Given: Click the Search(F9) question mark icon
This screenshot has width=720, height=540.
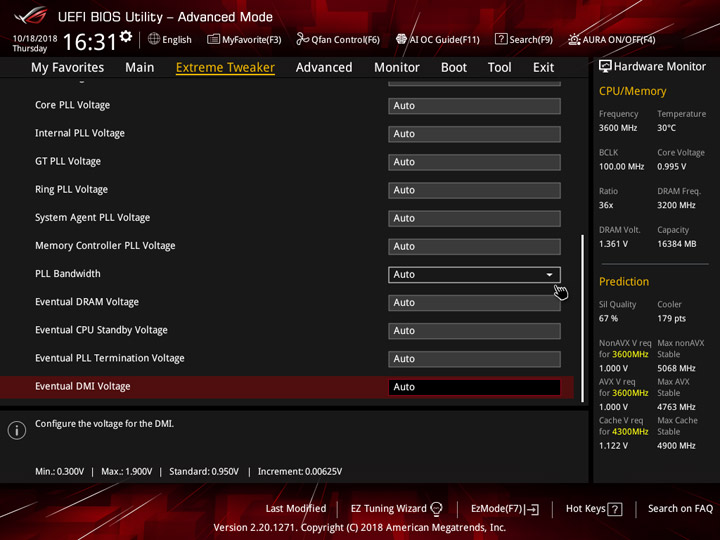Looking at the screenshot, I should pyautogui.click(x=501, y=39).
